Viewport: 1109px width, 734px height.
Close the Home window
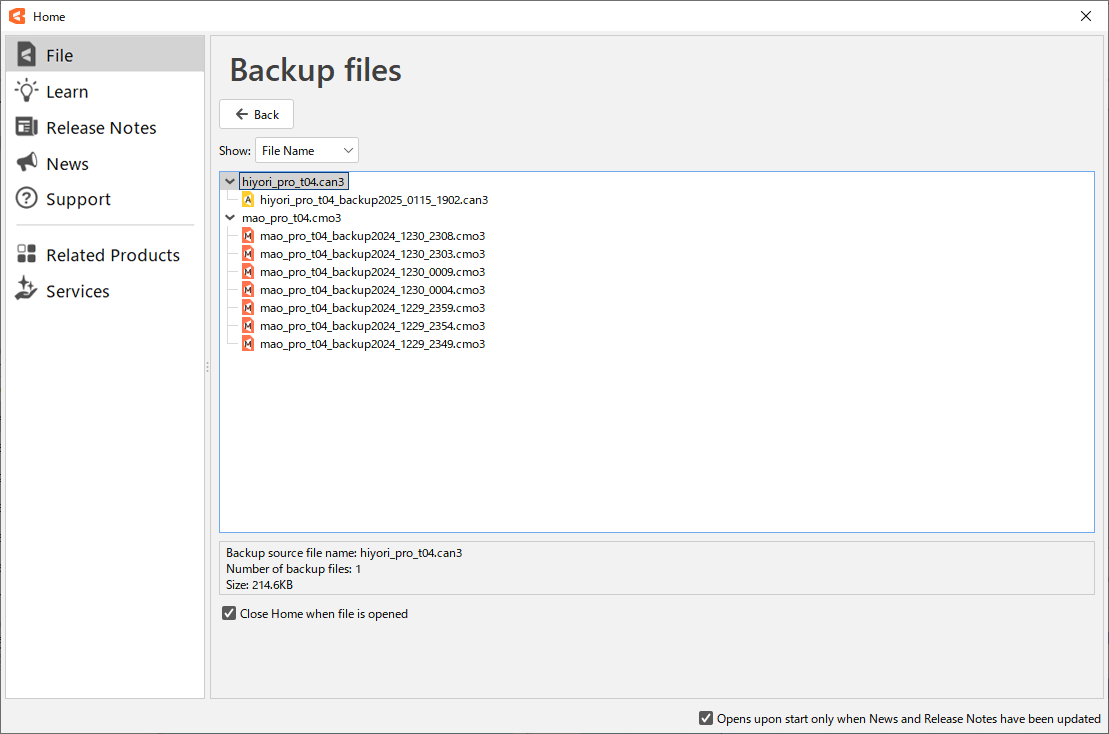[1086, 16]
